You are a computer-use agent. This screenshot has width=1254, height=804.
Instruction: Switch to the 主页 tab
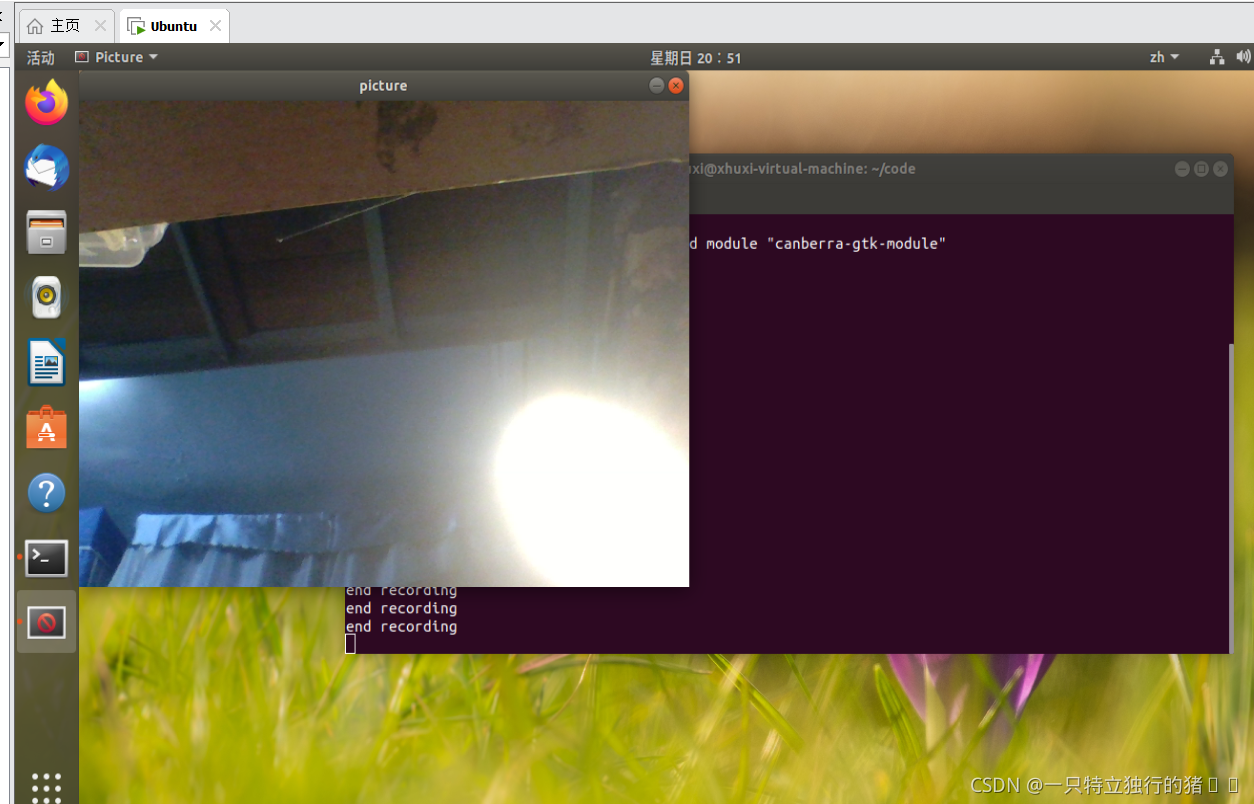66,26
